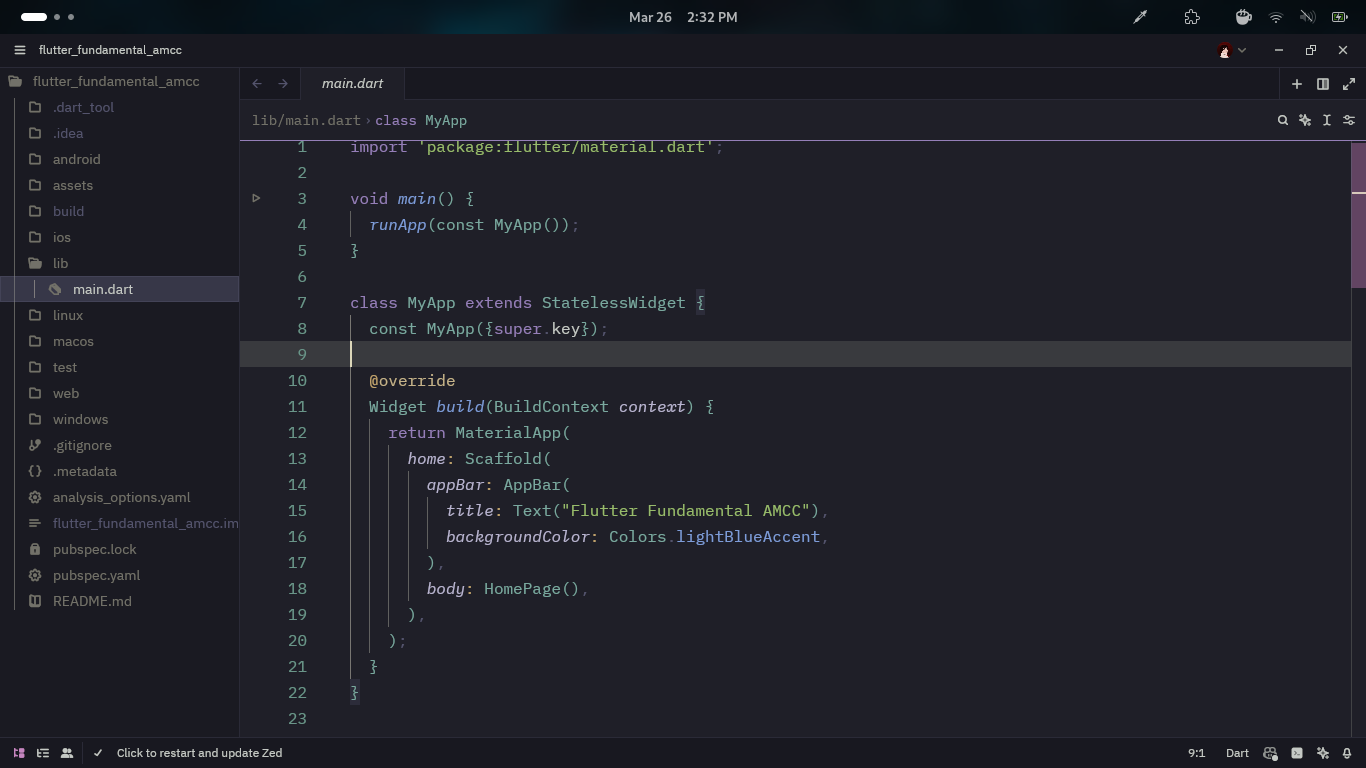Open buffer search with the magnifier icon
The height and width of the screenshot is (768, 1366).
point(1282,120)
